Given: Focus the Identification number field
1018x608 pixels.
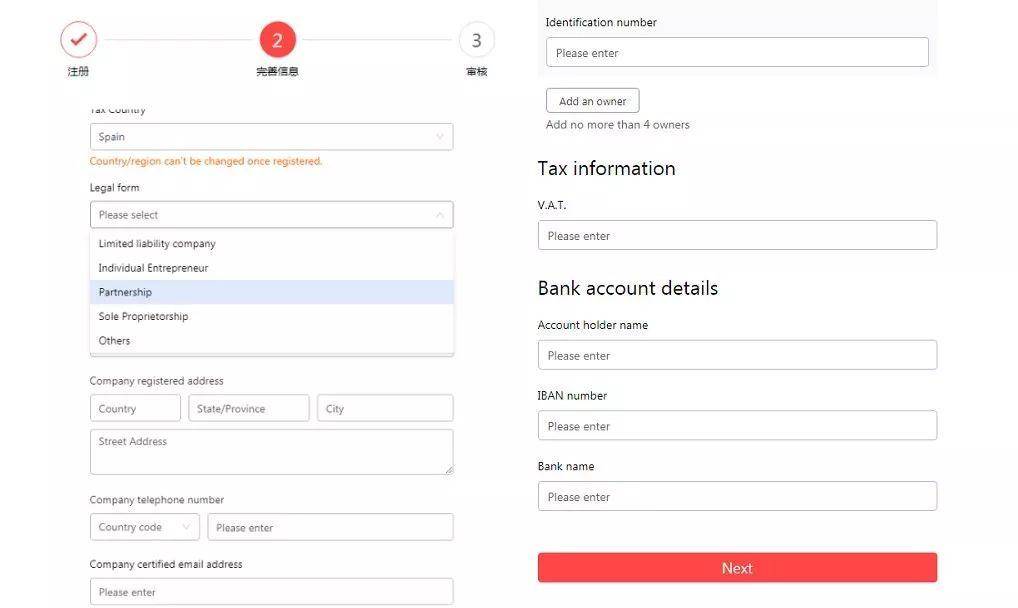Looking at the screenshot, I should coord(737,53).
